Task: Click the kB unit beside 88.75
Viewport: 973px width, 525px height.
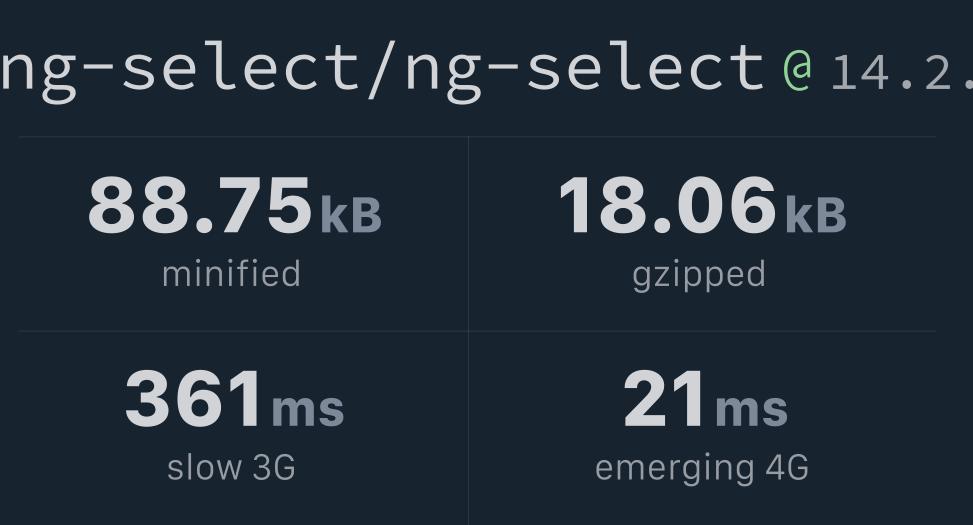Action: [350, 214]
